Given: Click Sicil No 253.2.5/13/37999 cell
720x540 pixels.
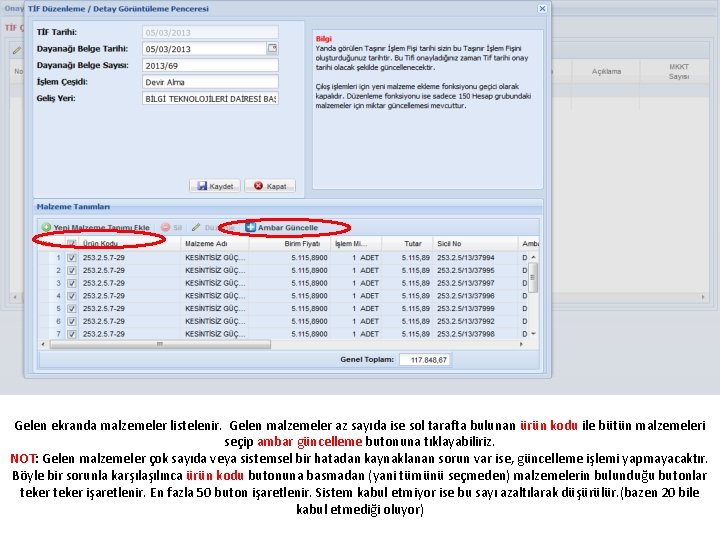Looking at the screenshot, I should pyautogui.click(x=476, y=309).
